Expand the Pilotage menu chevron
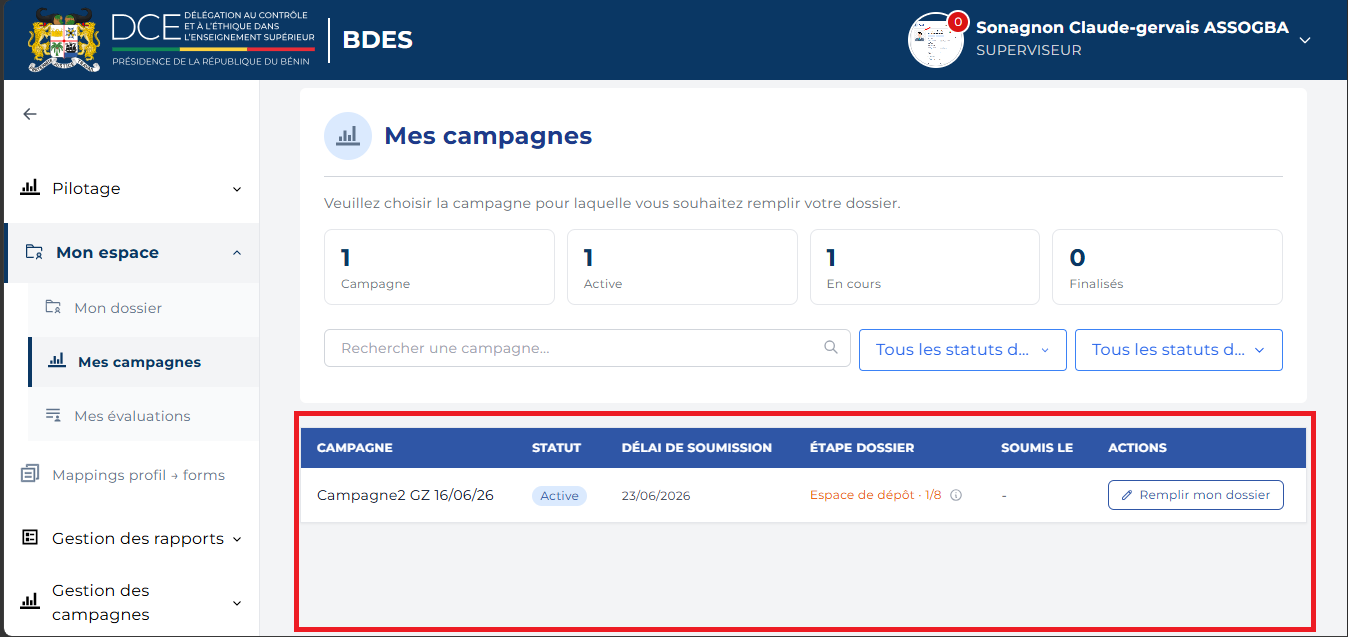The height and width of the screenshot is (637, 1348). (x=237, y=189)
